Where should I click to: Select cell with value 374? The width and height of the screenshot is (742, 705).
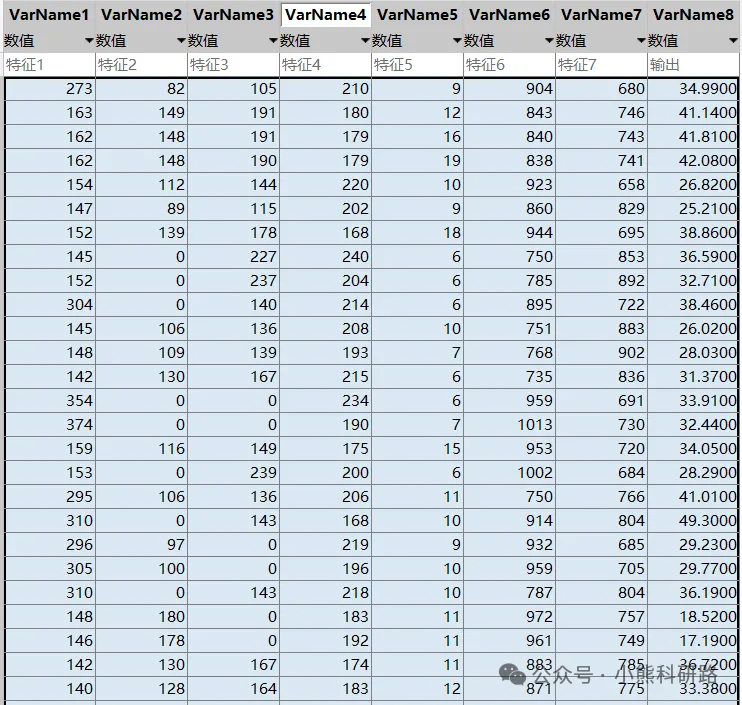pos(50,425)
